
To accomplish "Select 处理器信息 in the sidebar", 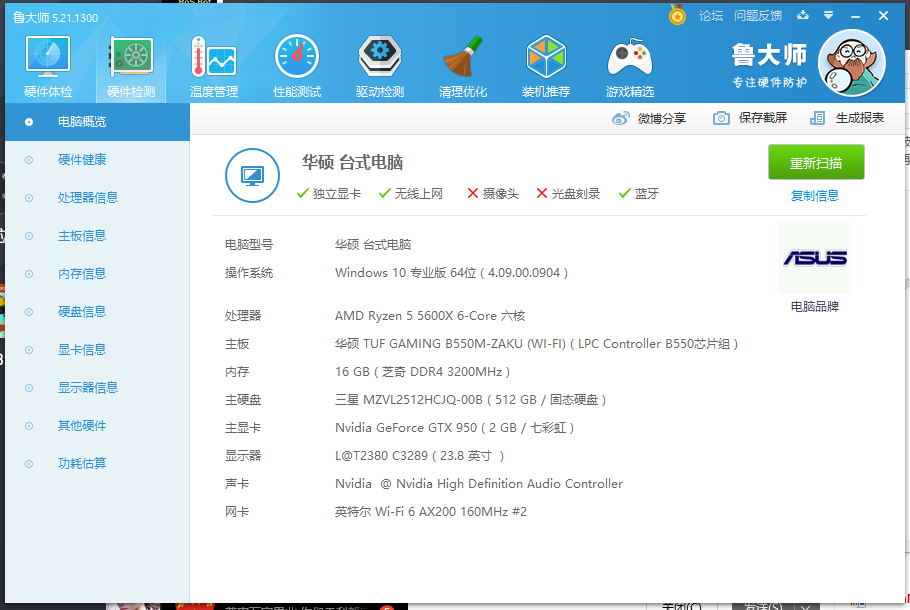I will click(x=88, y=198).
